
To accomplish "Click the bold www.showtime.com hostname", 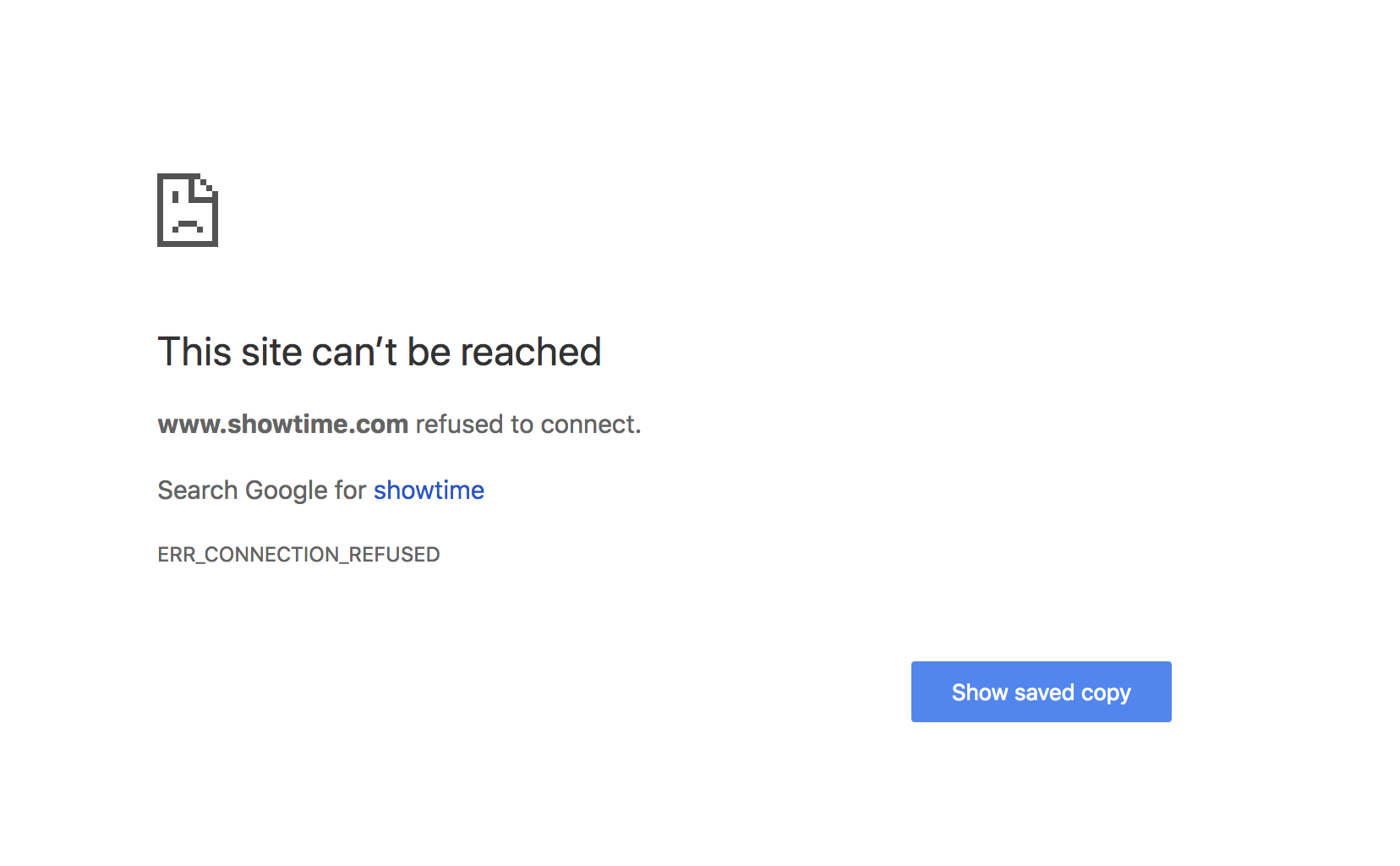I will [283, 425].
